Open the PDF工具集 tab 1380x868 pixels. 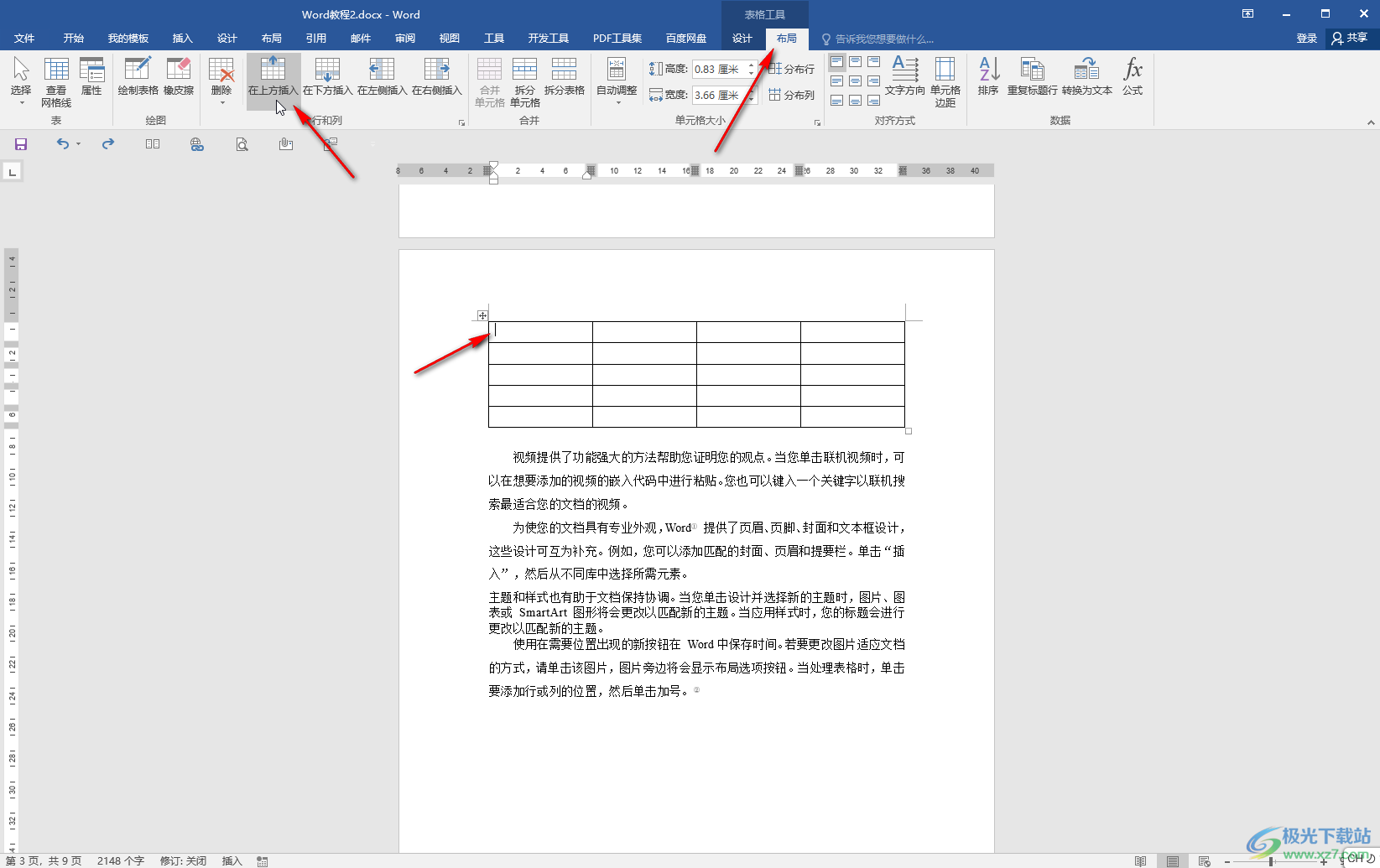(617, 39)
